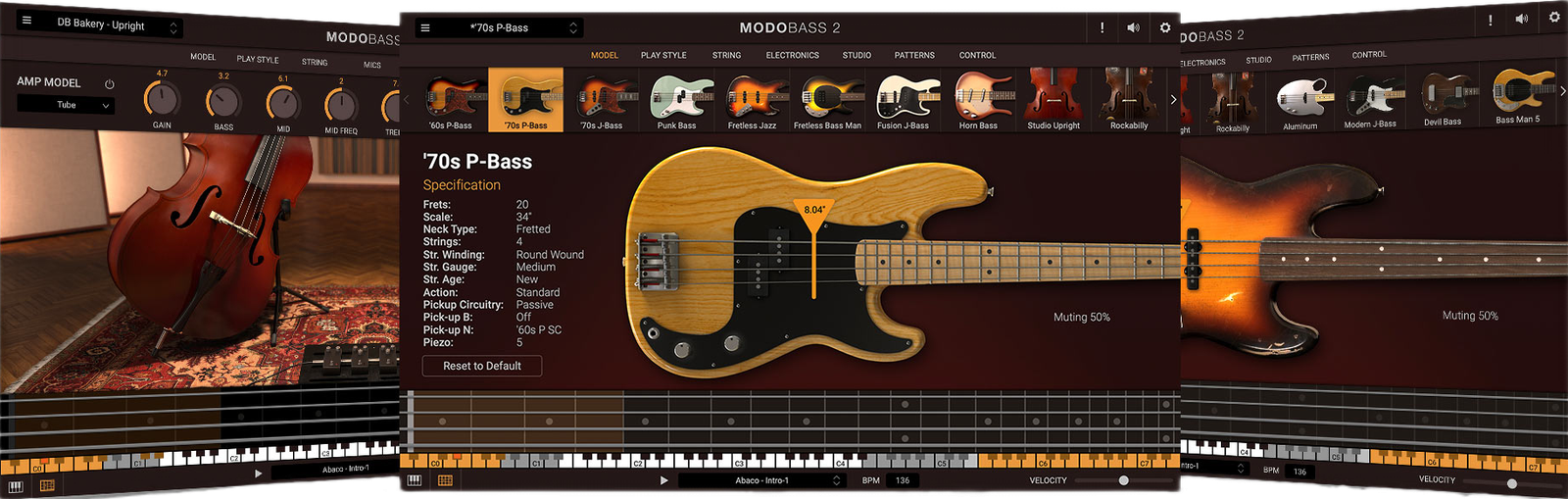Select the Aluminum bass model in right window
The image size is (1568, 499).
(x=1300, y=103)
